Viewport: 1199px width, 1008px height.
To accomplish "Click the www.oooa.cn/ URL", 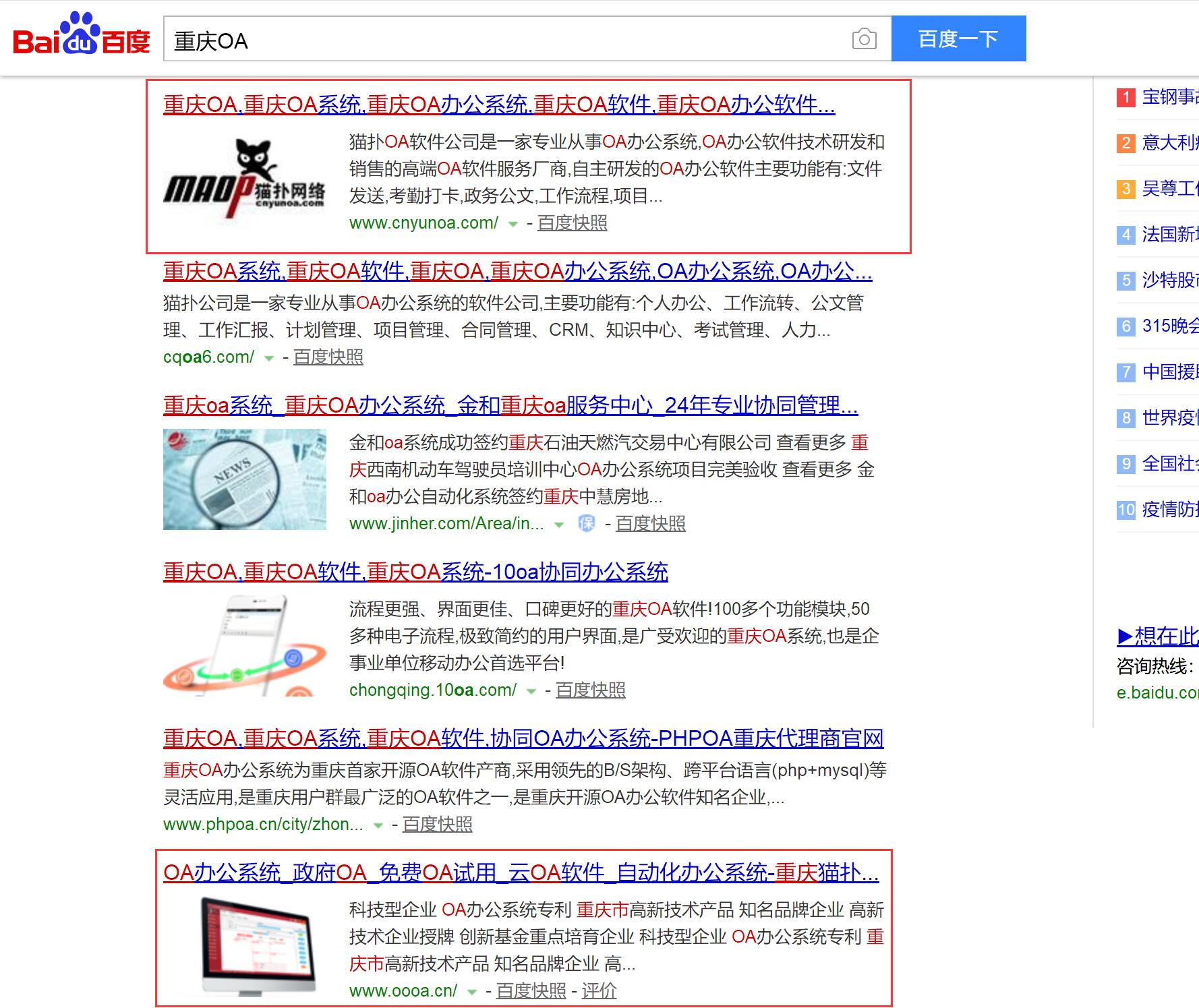I will (x=403, y=991).
